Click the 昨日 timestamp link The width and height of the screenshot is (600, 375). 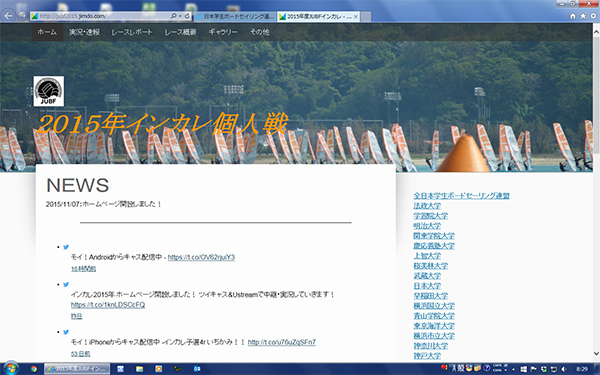click(x=77, y=316)
